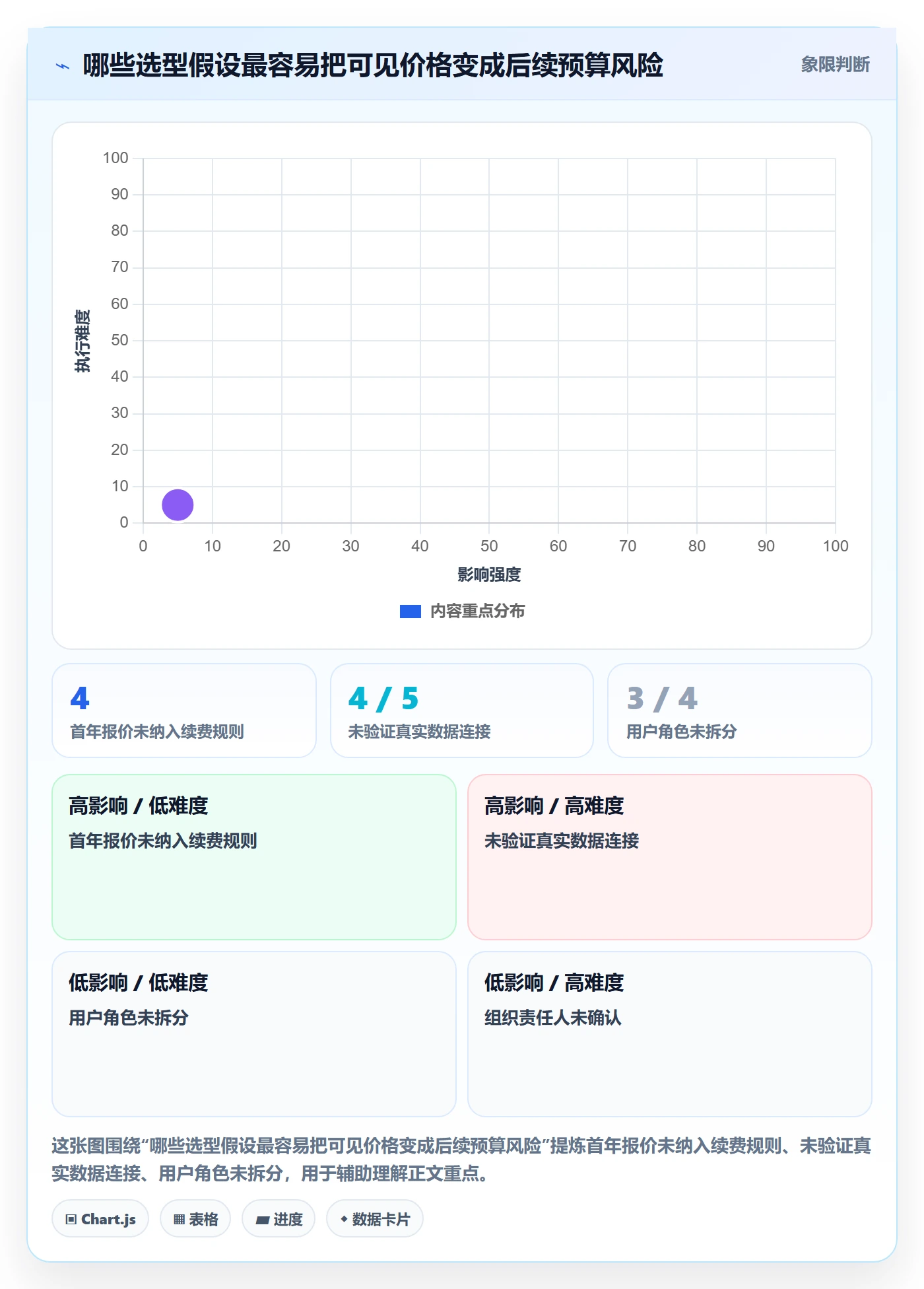Viewport: 924px width, 1289px height.
Task: Click 首年报价未纳入续费规则 label in the stat card
Action: tap(157, 732)
